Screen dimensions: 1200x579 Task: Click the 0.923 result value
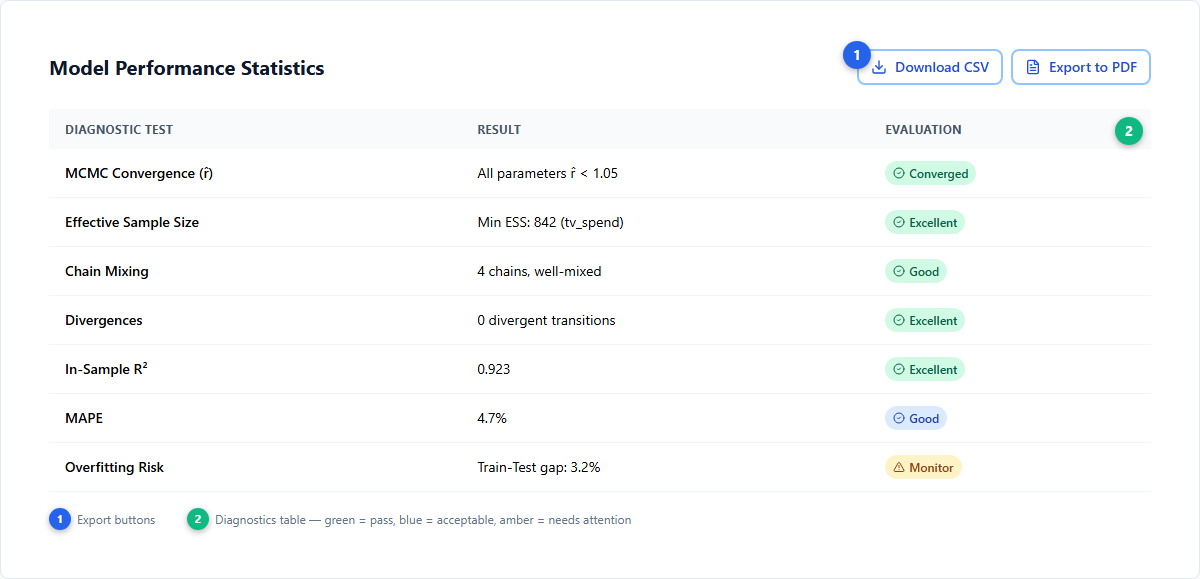[x=494, y=369]
